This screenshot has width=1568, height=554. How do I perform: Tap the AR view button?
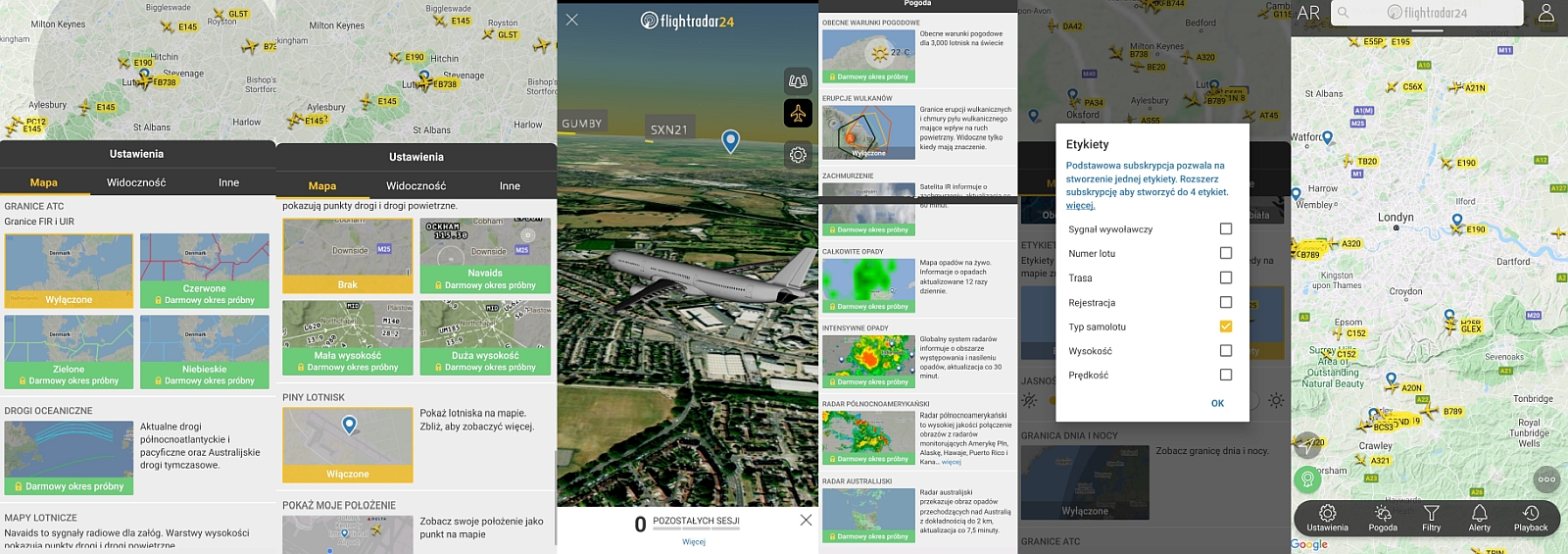pos(1308,13)
